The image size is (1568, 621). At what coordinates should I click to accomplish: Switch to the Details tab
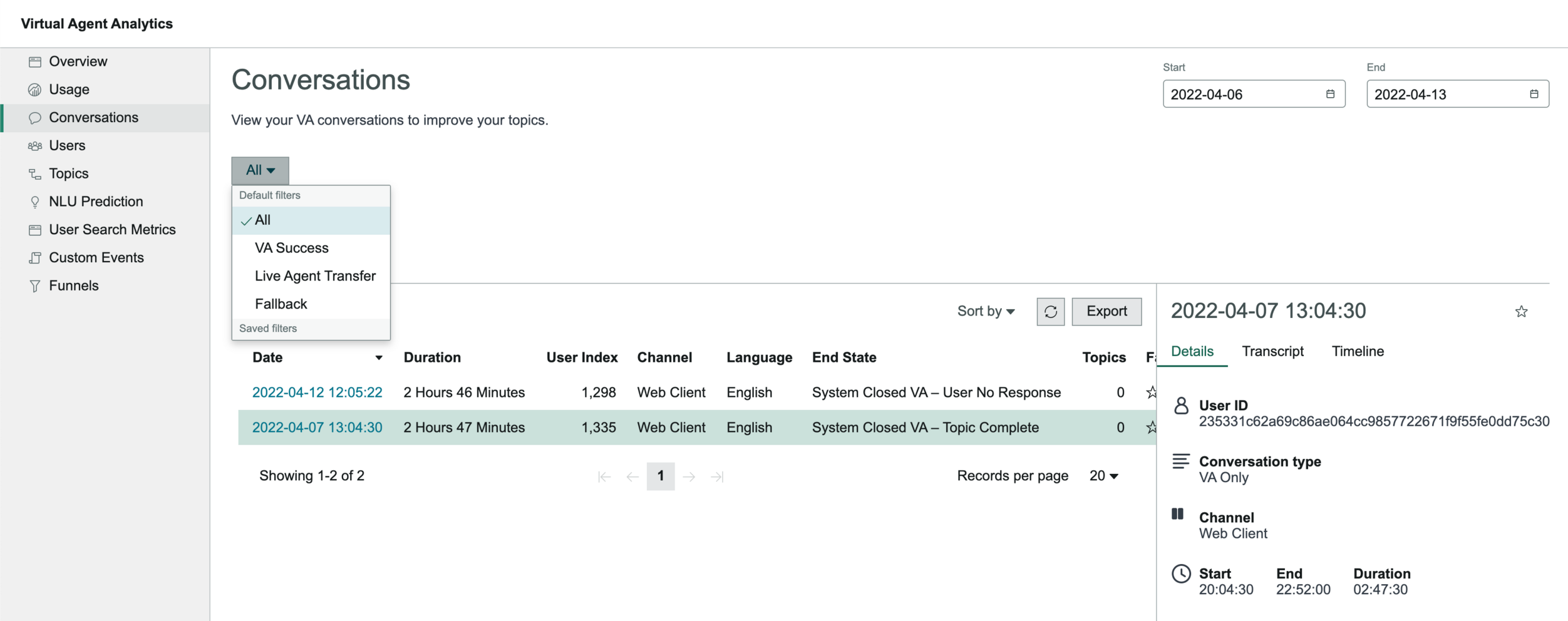tap(1192, 352)
